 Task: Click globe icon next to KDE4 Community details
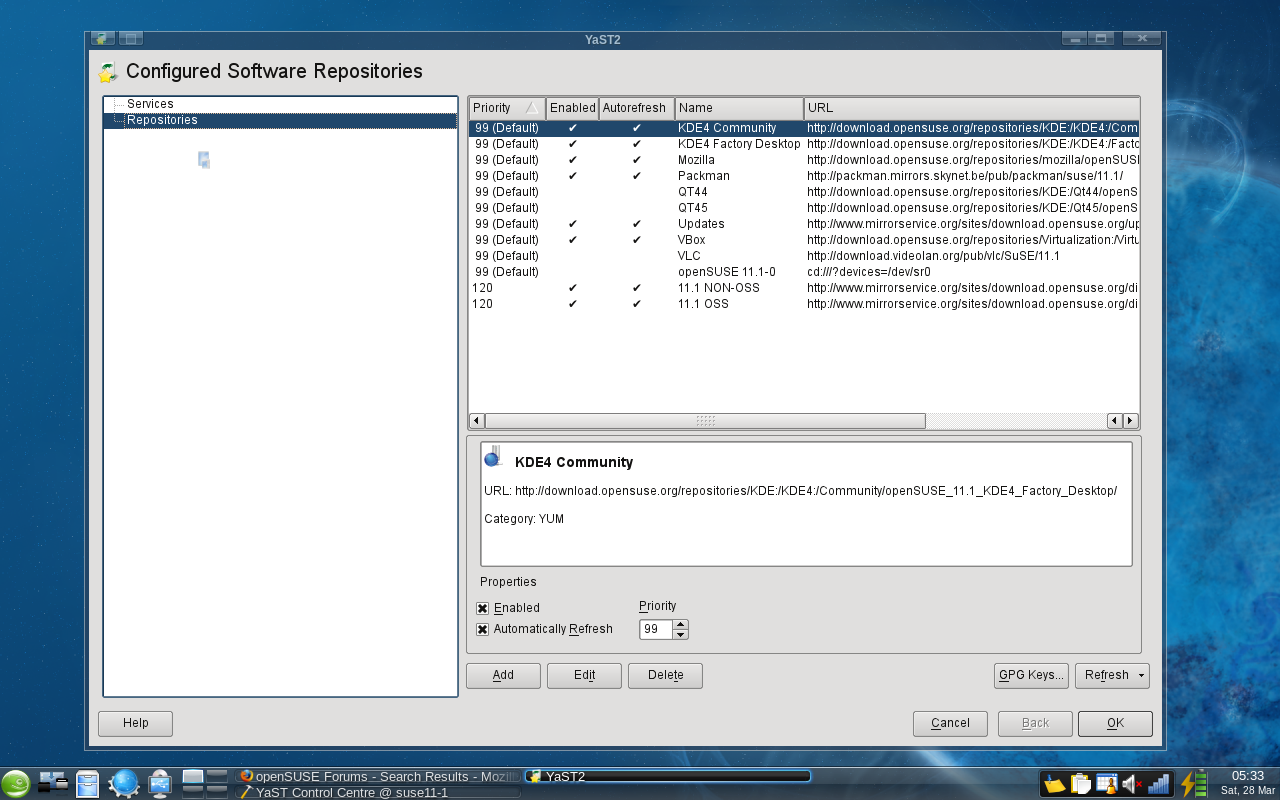(494, 457)
